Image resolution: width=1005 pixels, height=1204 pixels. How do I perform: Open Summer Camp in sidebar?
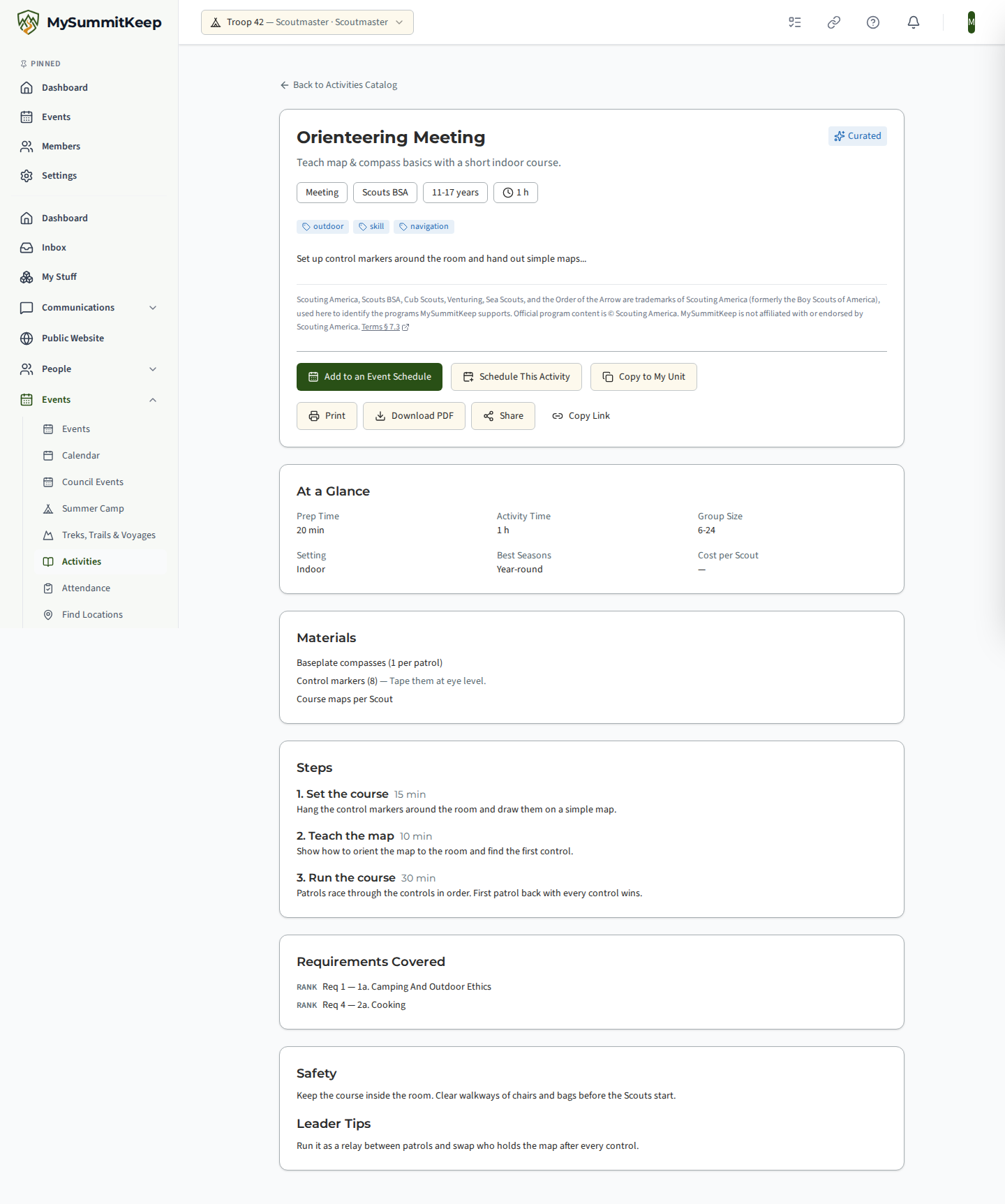pos(100,509)
